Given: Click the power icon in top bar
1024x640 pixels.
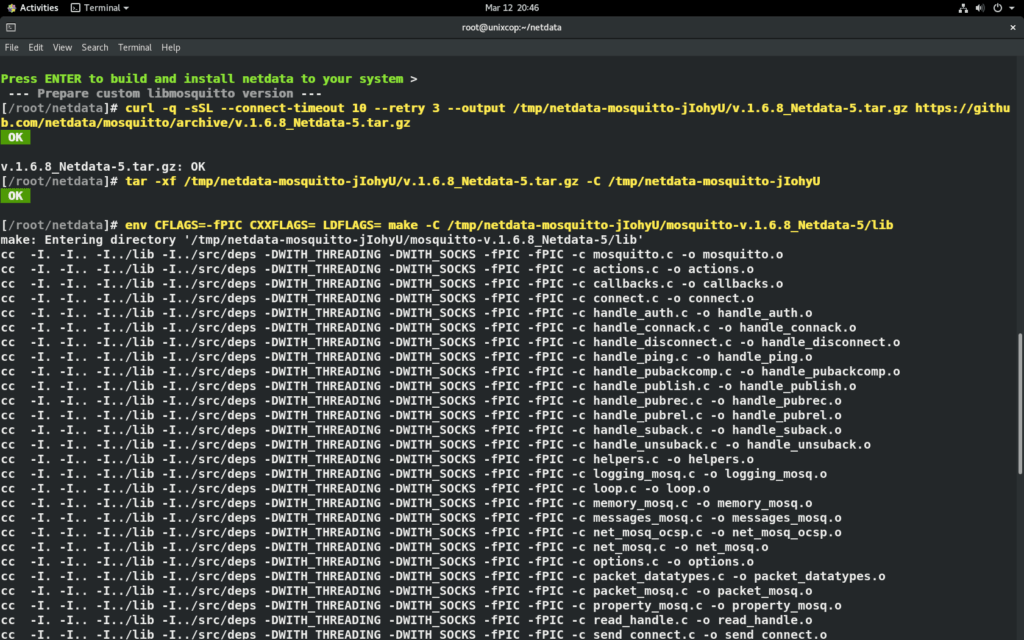Looking at the screenshot, I should (997, 8).
